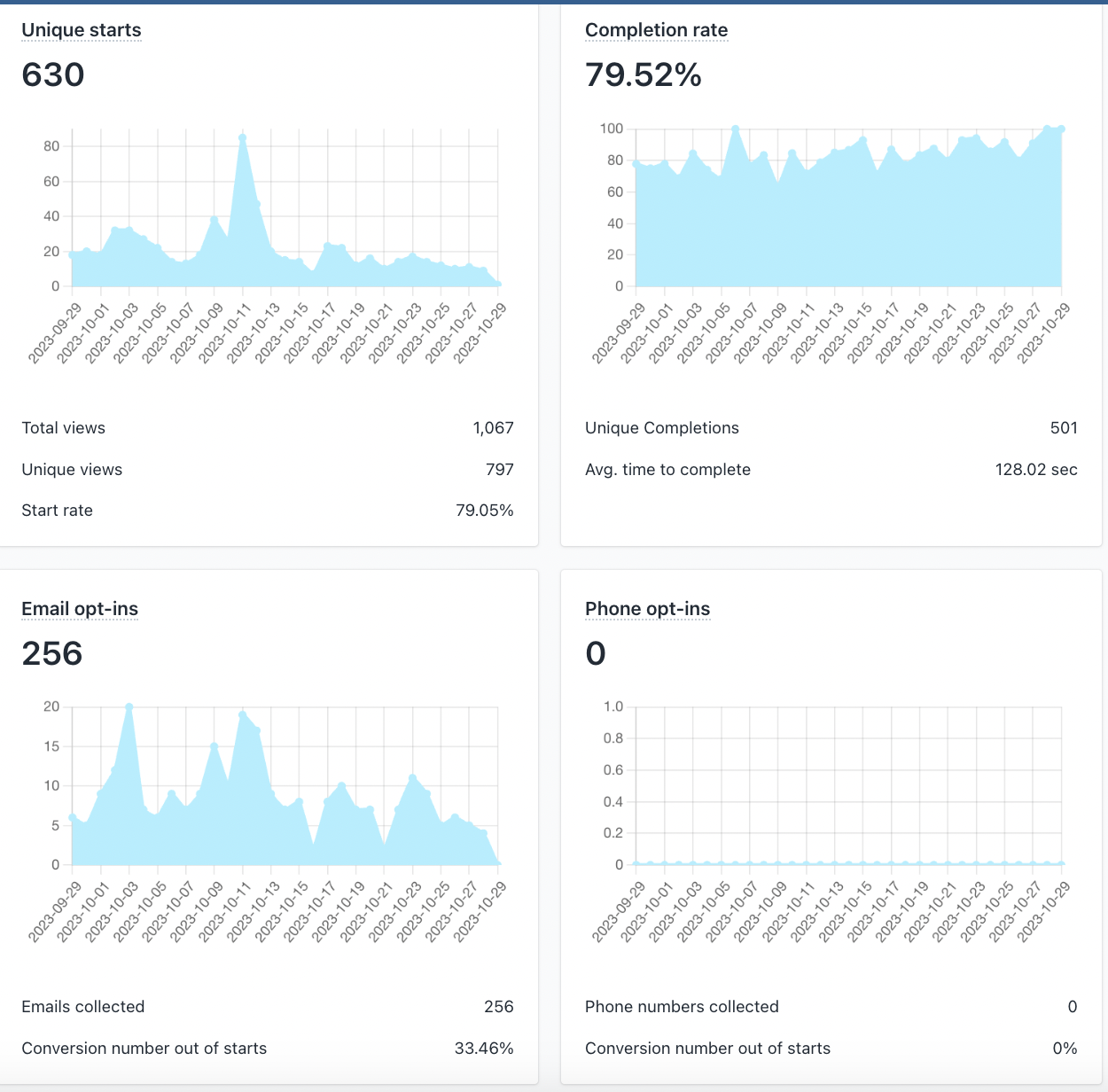Click the Unique Completions label

click(x=662, y=428)
